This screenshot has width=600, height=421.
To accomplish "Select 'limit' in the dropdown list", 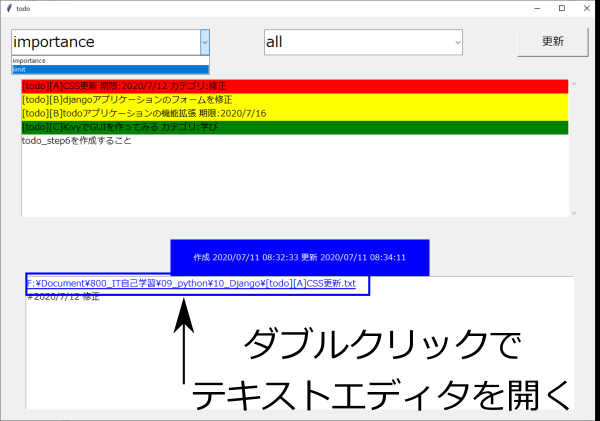I will 111,70.
